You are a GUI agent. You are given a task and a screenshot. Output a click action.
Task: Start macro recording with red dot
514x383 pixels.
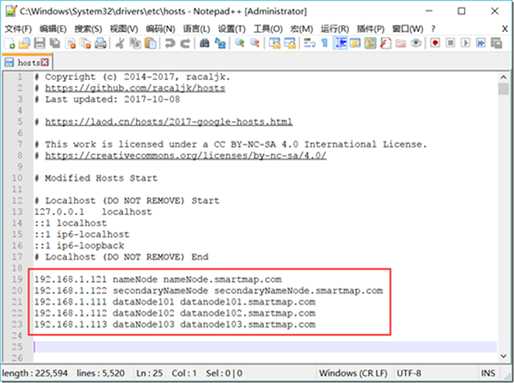click(x=435, y=43)
